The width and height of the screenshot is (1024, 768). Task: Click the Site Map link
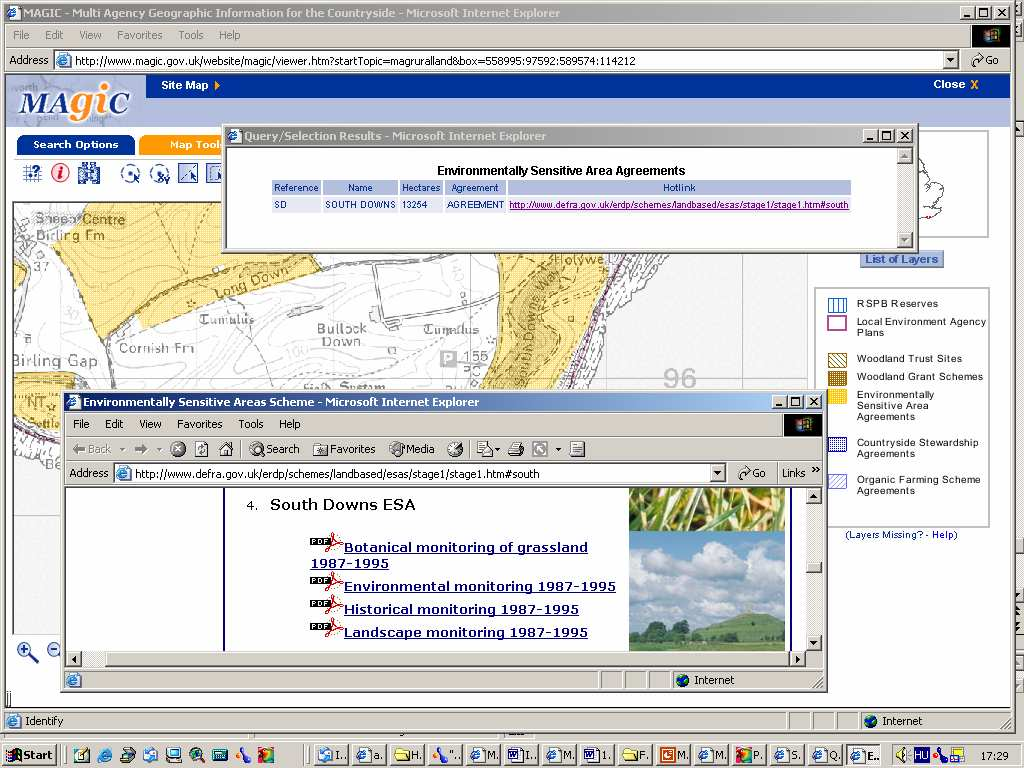tap(191, 86)
